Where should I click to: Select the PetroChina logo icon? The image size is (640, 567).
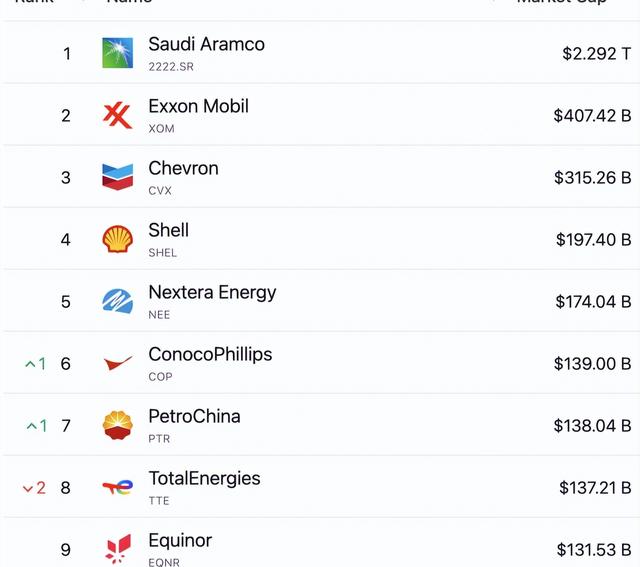(x=118, y=425)
